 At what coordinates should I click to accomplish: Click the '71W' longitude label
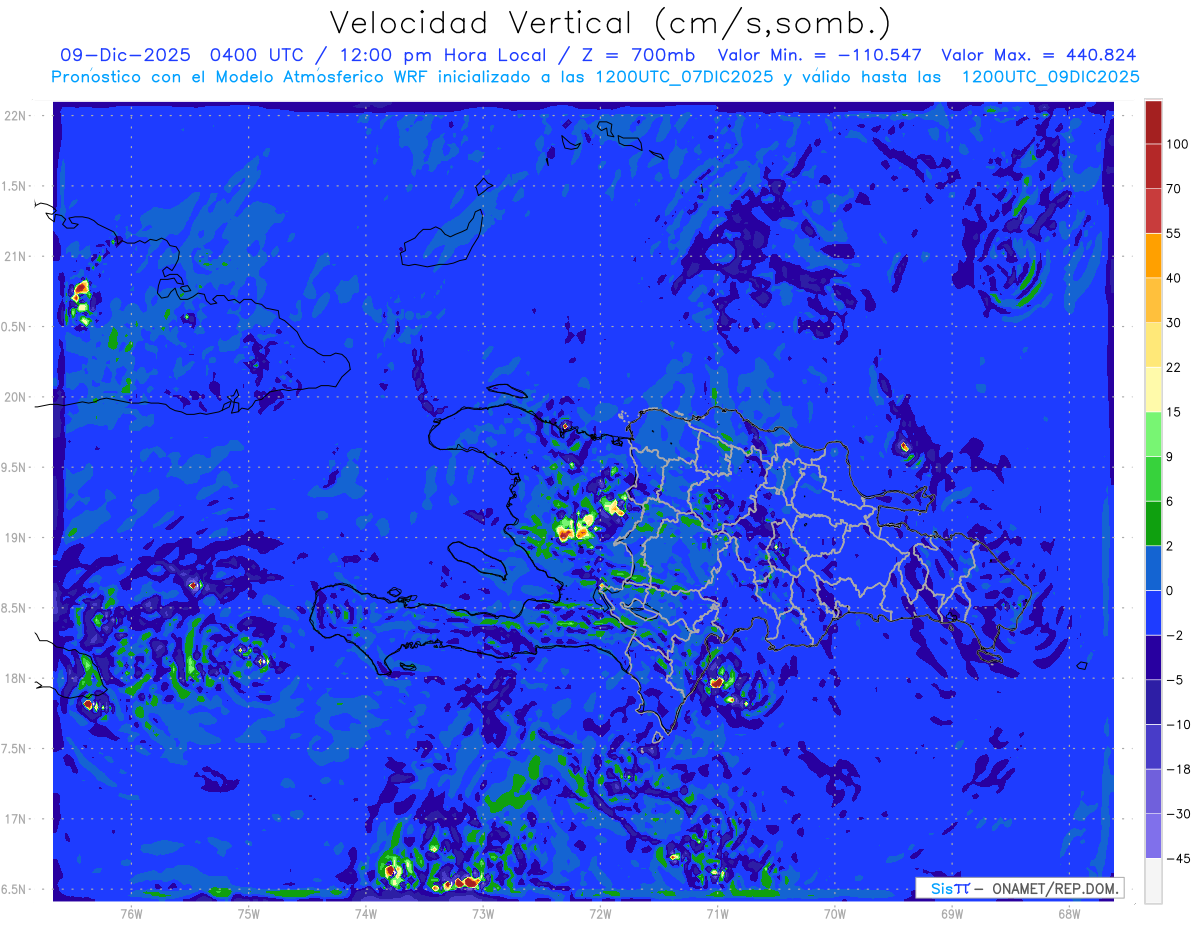[717, 913]
